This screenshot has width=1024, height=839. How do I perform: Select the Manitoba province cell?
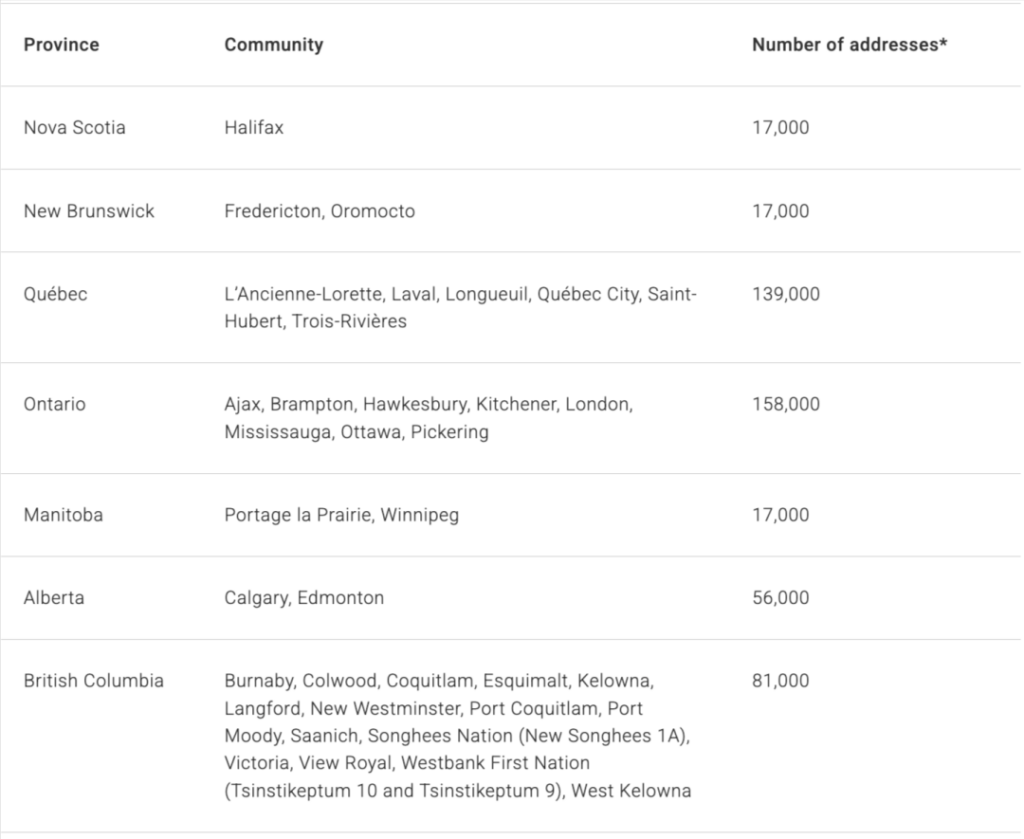[x=63, y=515]
